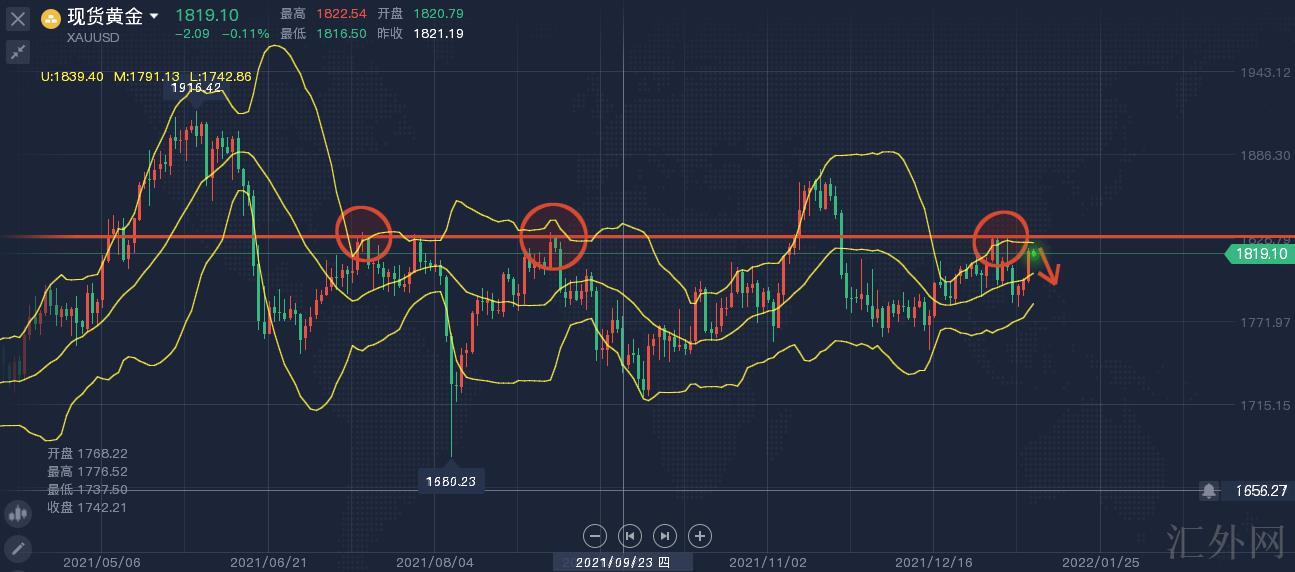This screenshot has width=1295, height=572.
Task: Click the crosshair 最高 1776.52 readout
Action: (87, 471)
